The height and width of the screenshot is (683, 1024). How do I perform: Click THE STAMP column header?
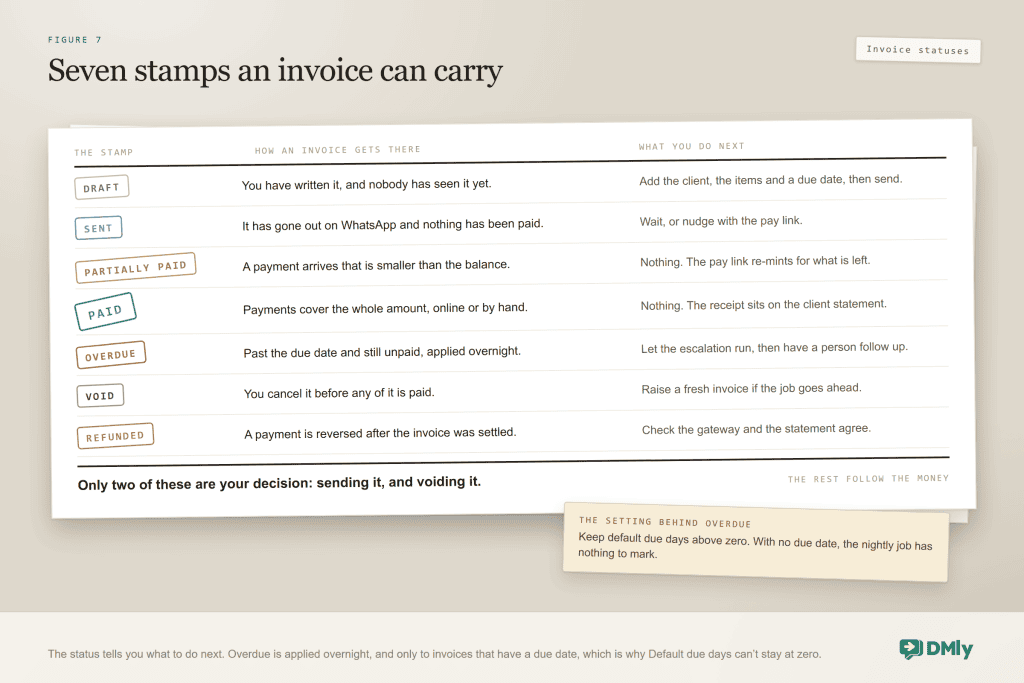tap(103, 152)
